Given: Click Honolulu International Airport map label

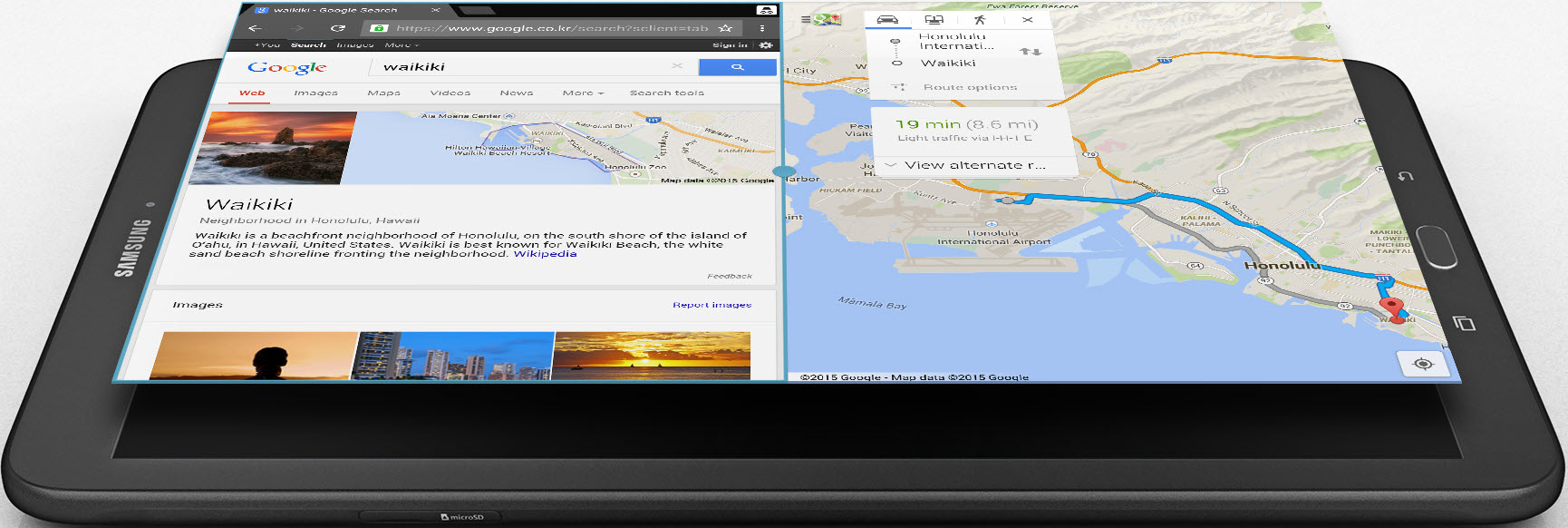Looking at the screenshot, I should coord(993,238).
